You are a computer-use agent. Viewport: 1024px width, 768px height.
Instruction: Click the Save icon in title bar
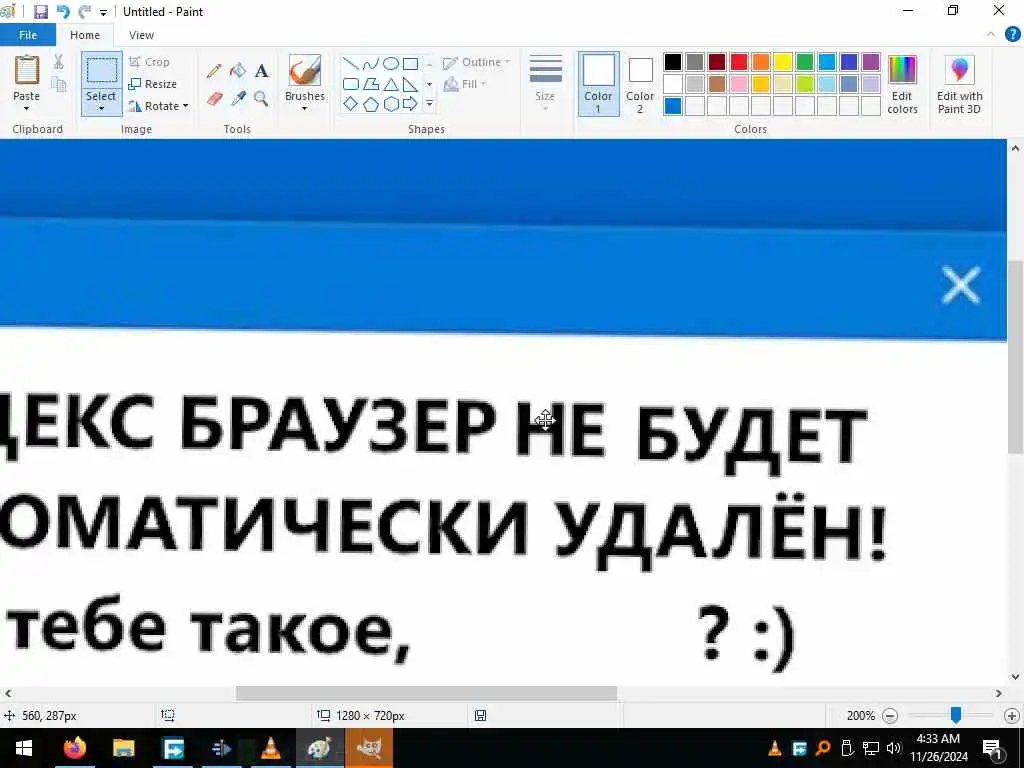41,12
